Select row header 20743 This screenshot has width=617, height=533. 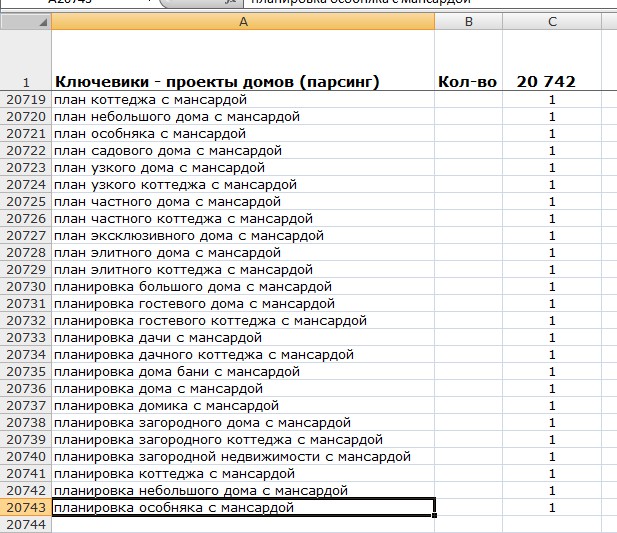click(x=26, y=507)
